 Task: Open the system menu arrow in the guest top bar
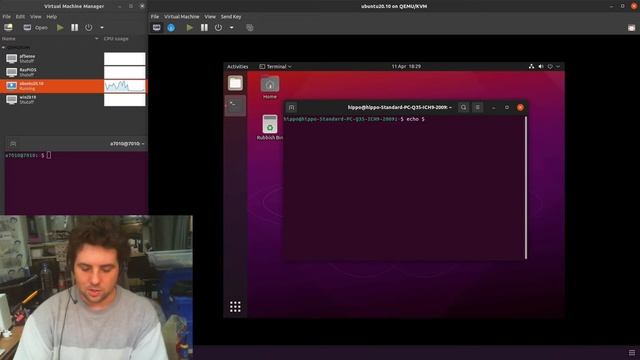[x=558, y=66]
